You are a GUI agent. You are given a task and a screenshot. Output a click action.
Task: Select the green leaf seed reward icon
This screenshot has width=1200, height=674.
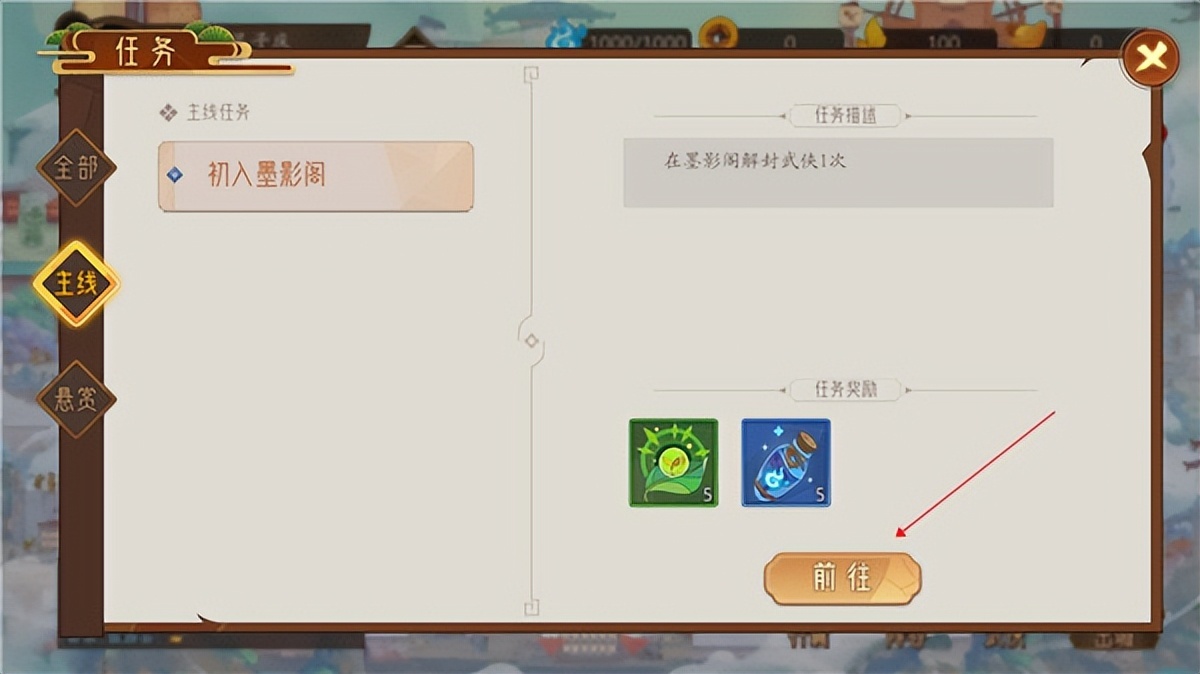(x=673, y=462)
